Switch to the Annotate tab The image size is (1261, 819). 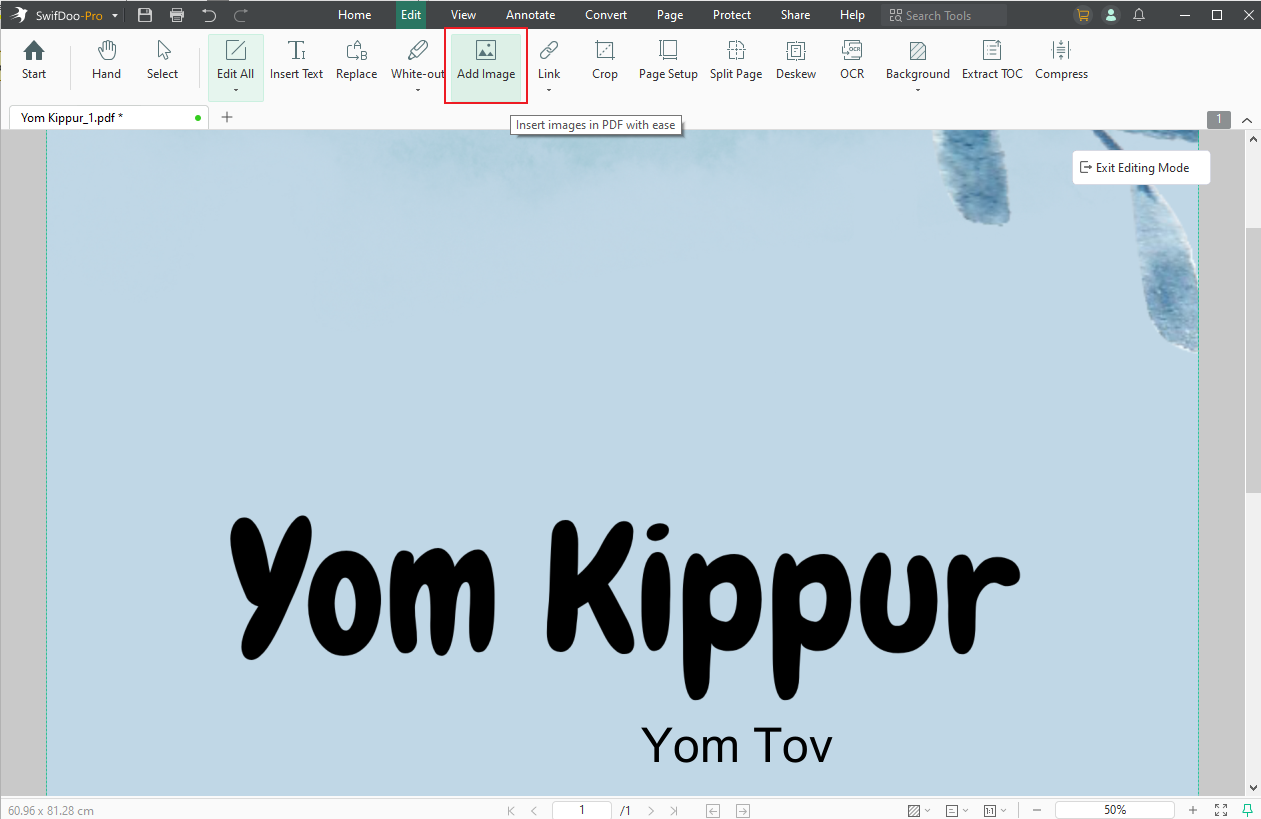[530, 14]
